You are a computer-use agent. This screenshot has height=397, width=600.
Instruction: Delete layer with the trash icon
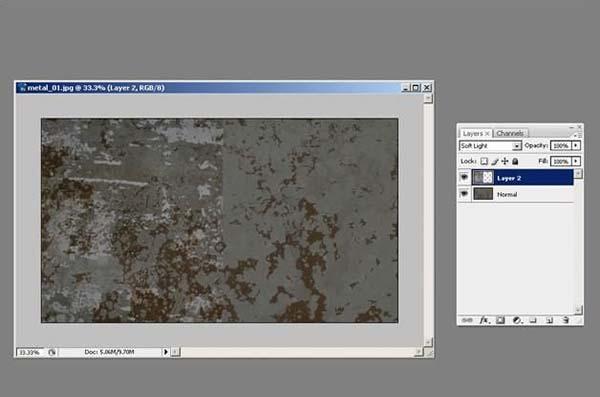click(x=566, y=320)
